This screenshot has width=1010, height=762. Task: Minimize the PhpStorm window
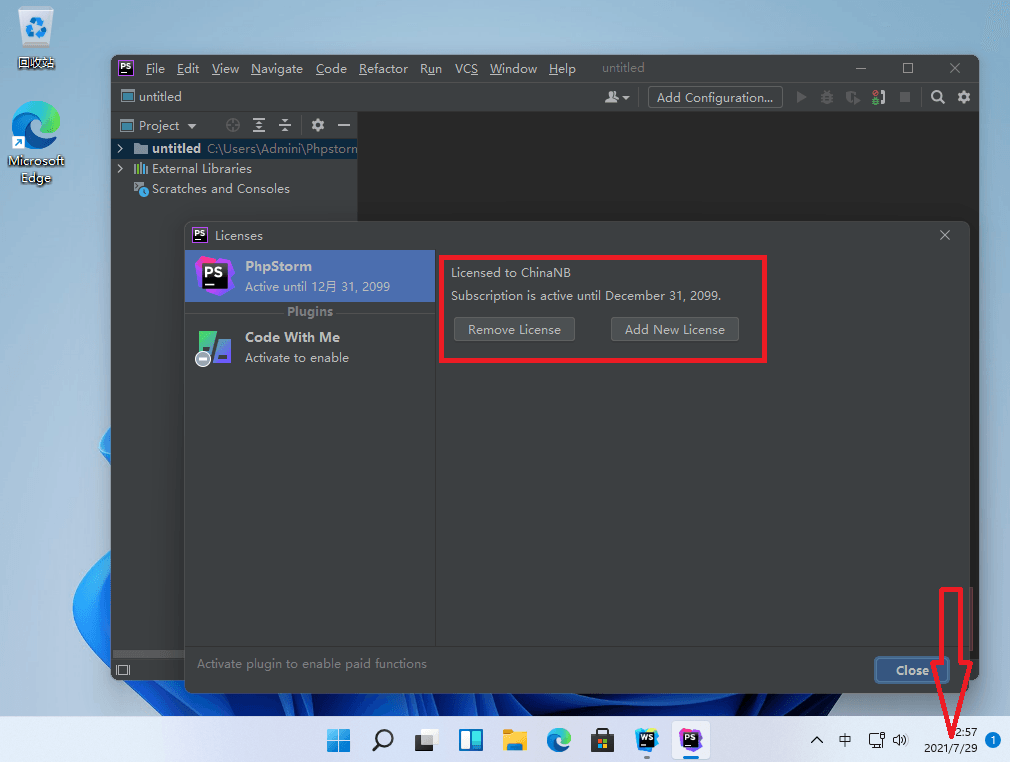click(x=861, y=68)
